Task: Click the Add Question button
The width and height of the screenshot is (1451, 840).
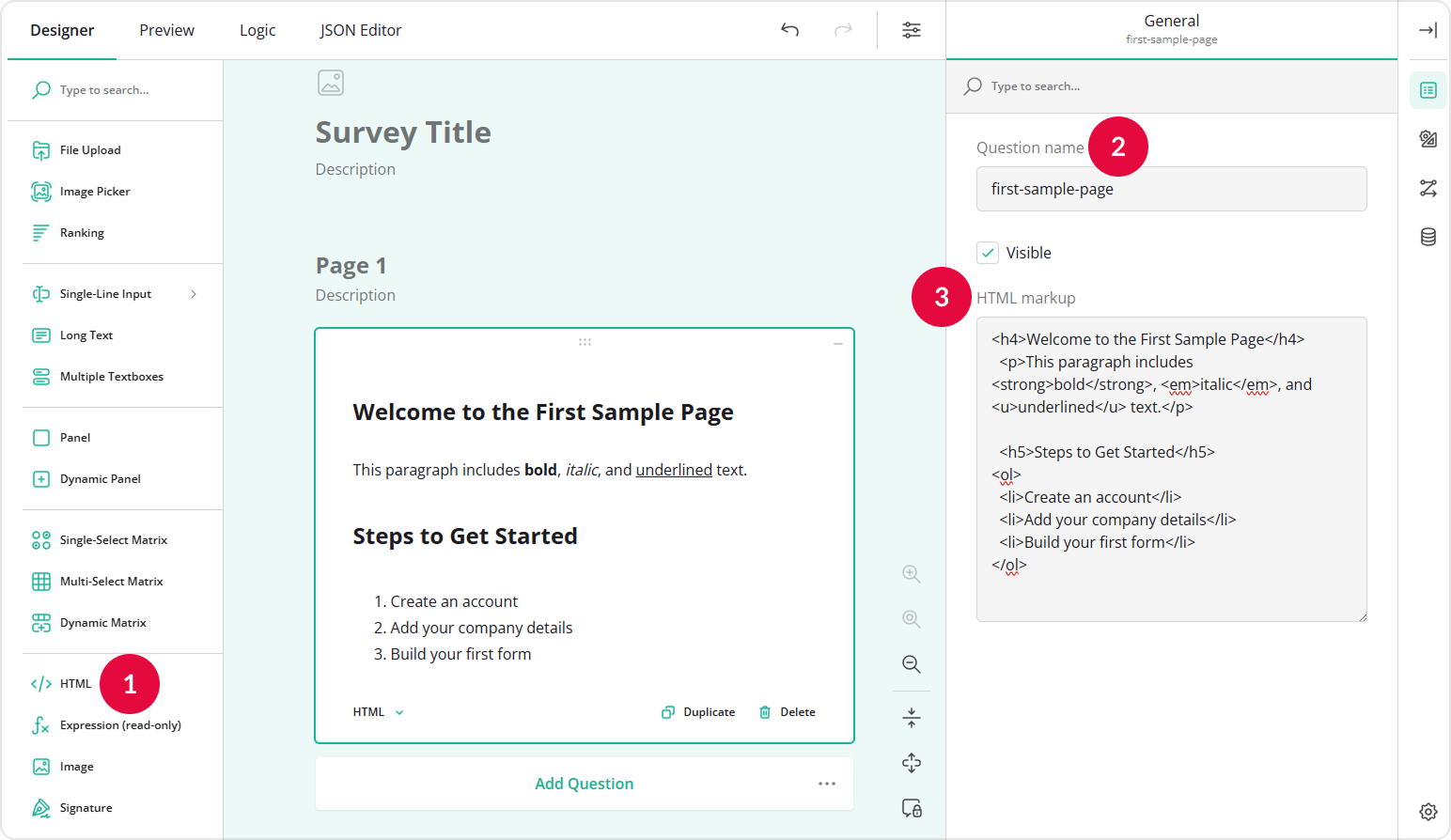Action: 584,783
